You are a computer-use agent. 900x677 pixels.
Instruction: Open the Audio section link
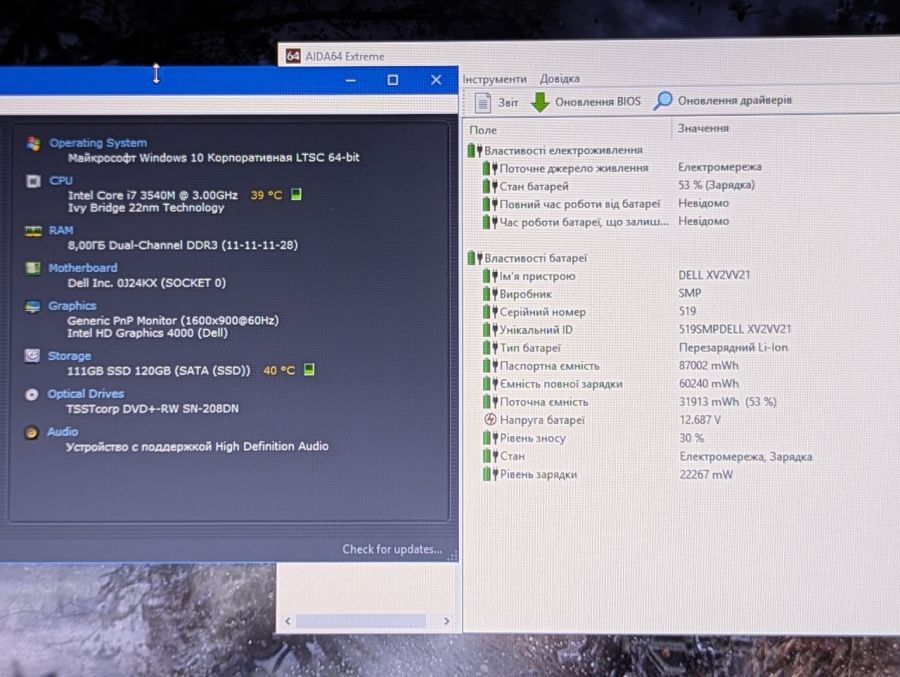coord(63,432)
